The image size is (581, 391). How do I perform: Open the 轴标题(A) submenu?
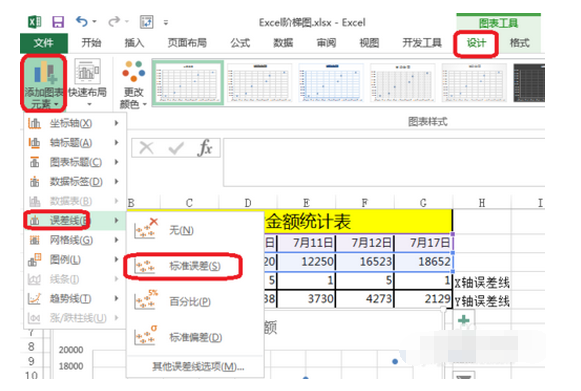pyautogui.click(x=75, y=143)
